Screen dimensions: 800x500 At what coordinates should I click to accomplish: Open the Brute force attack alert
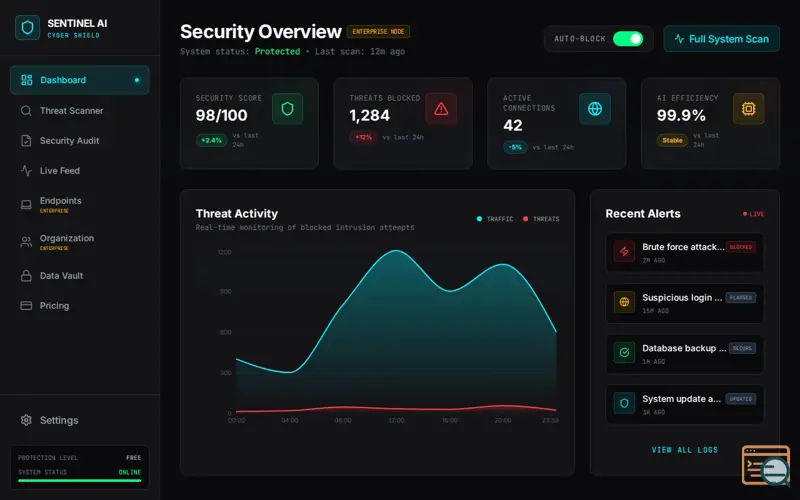[684, 253]
